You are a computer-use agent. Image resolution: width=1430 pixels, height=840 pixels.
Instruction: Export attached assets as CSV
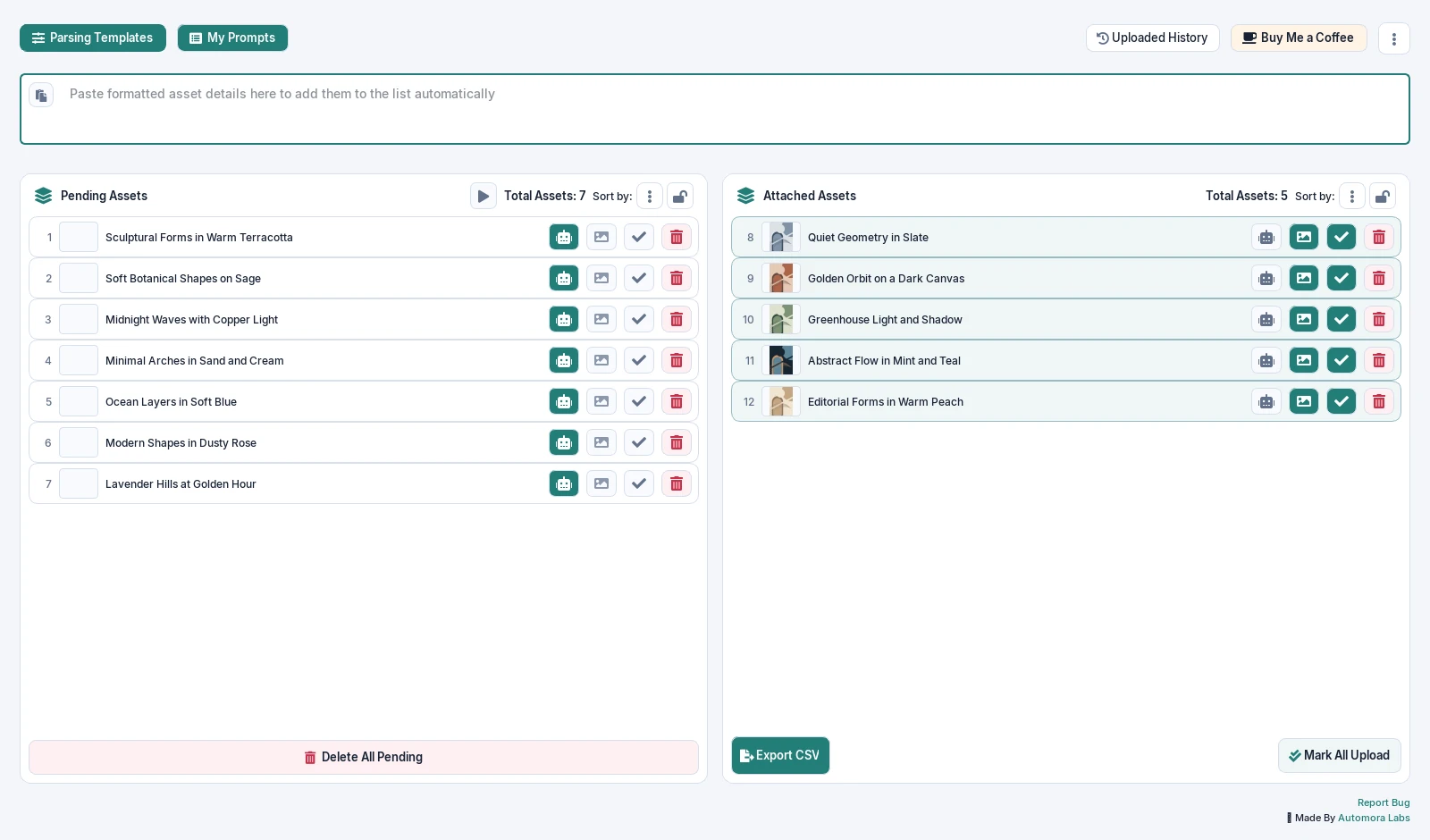(780, 755)
